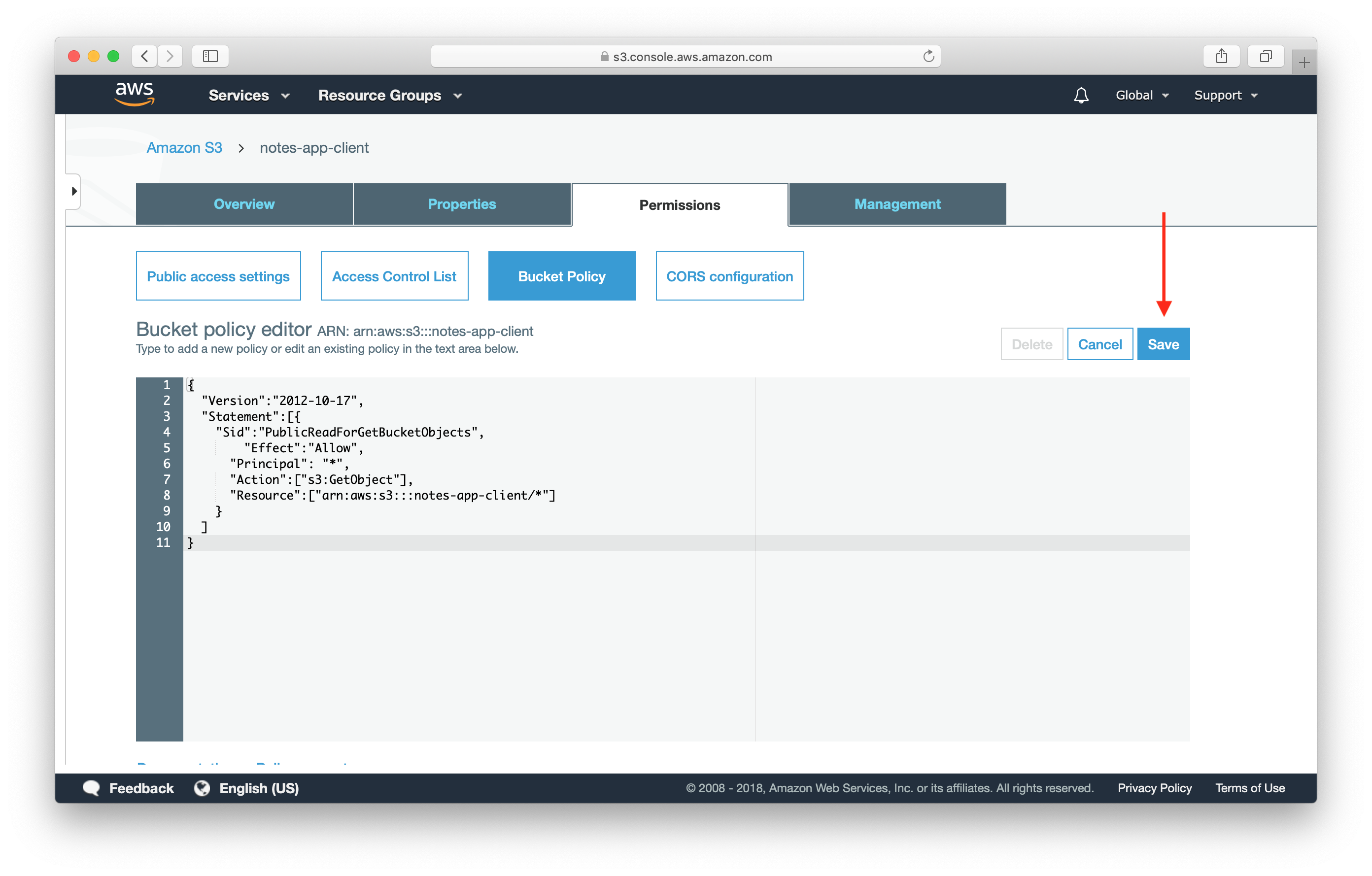The image size is (1372, 876).
Task: Select the Permissions tab
Action: (x=680, y=205)
